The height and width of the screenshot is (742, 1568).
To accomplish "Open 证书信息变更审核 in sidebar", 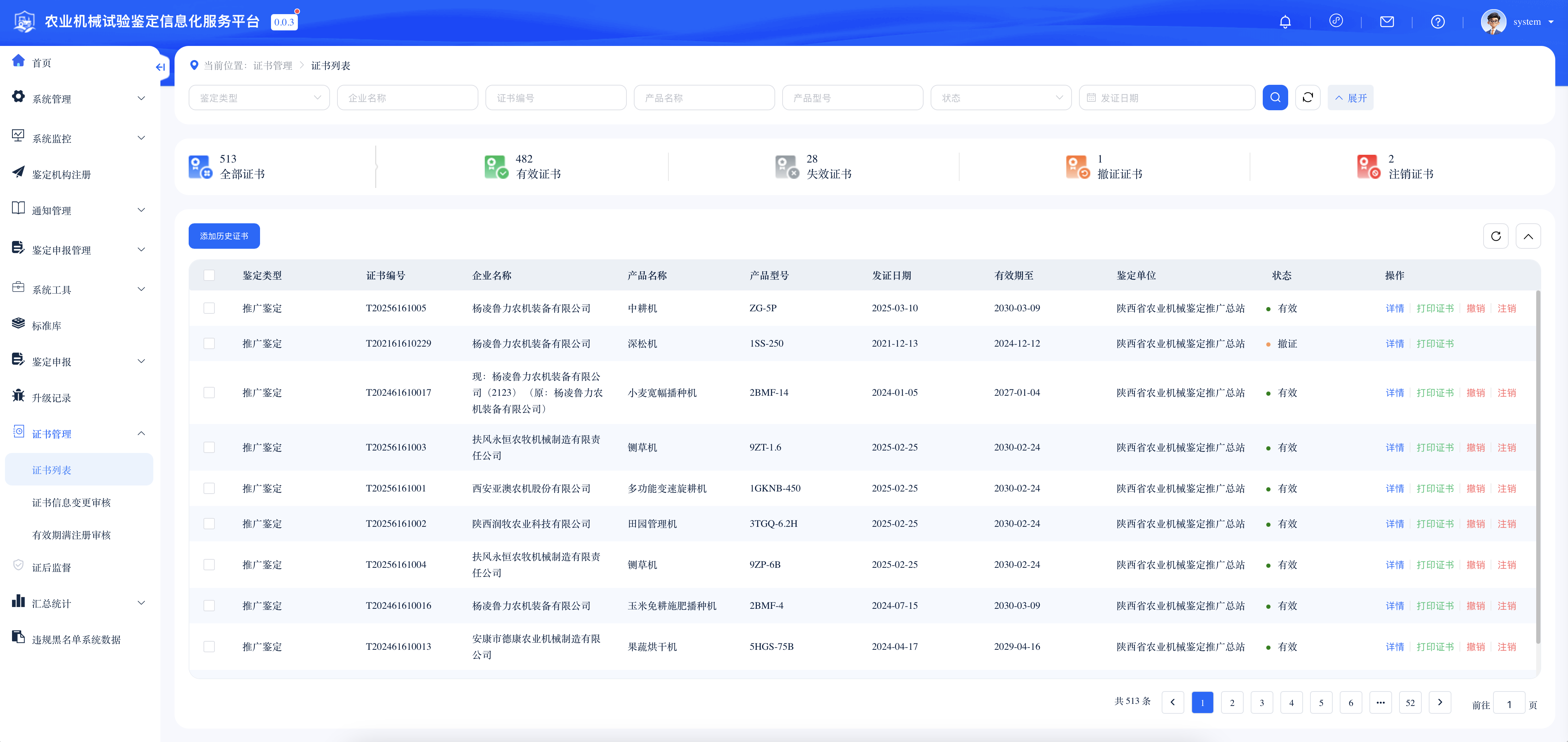I will [x=71, y=502].
